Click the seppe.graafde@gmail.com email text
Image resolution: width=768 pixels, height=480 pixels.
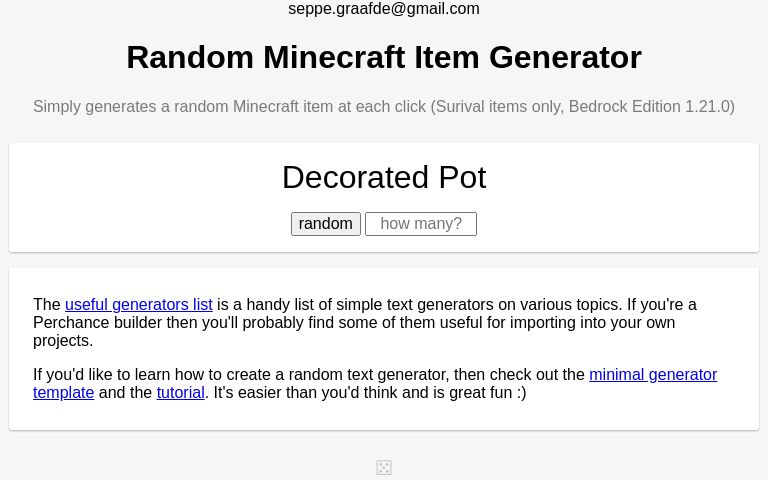(x=384, y=9)
